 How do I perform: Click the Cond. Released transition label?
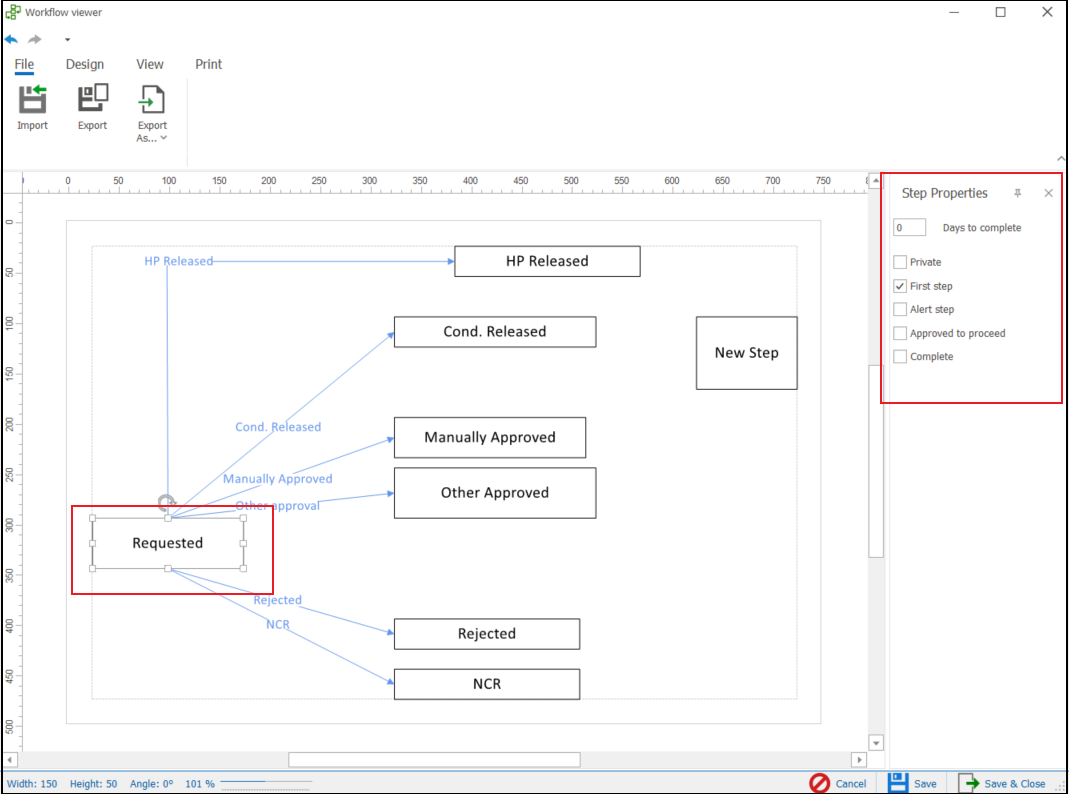point(278,427)
